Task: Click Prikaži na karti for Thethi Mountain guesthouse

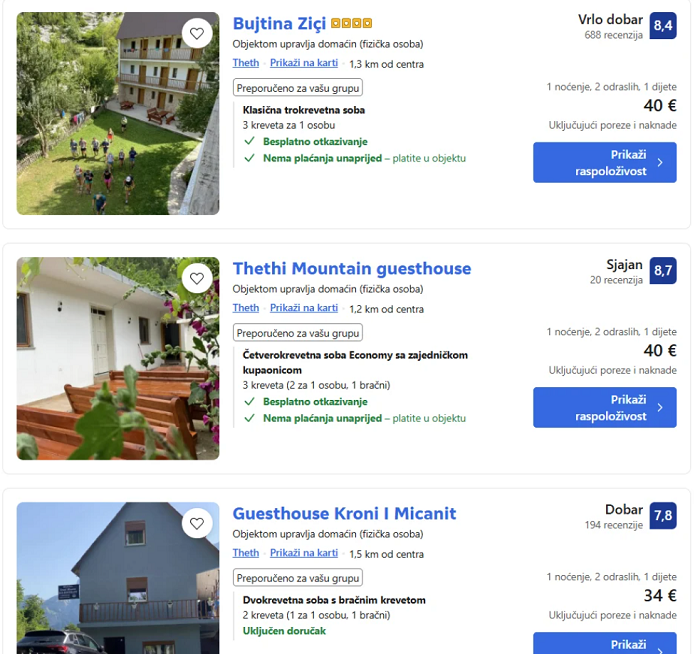Action: click(x=304, y=308)
